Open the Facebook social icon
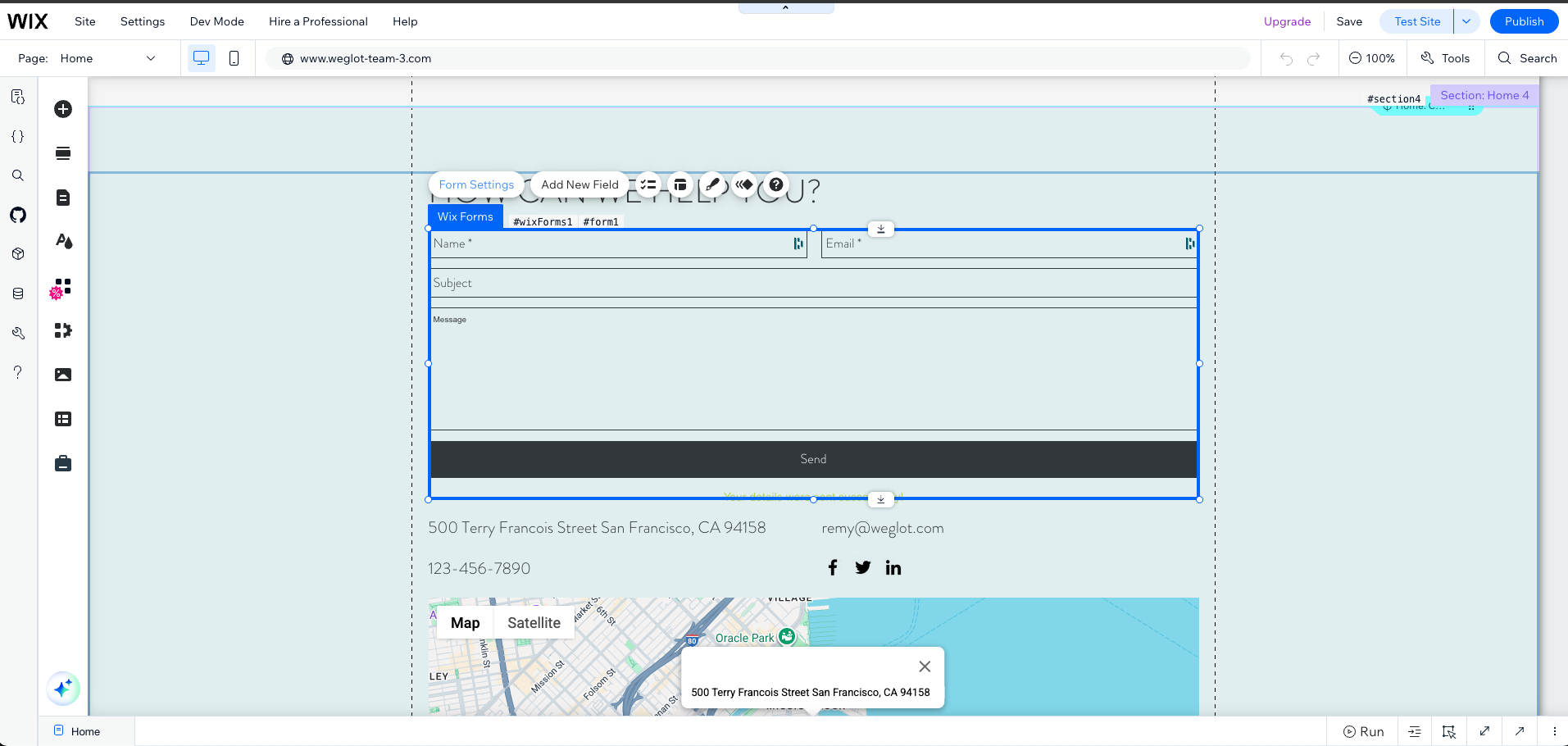Image resolution: width=1568 pixels, height=746 pixels. (833, 567)
